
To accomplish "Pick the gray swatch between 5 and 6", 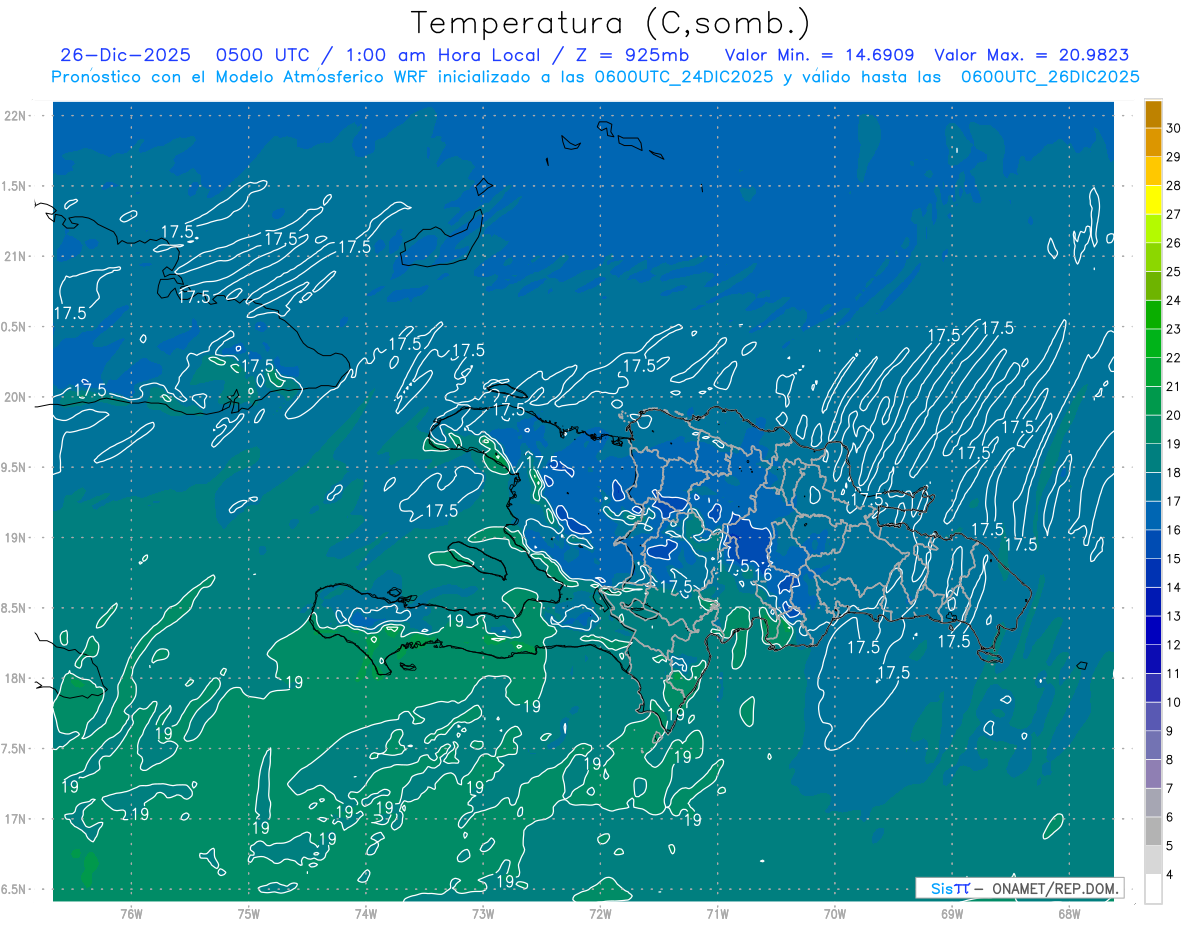I will pyautogui.click(x=1154, y=832).
